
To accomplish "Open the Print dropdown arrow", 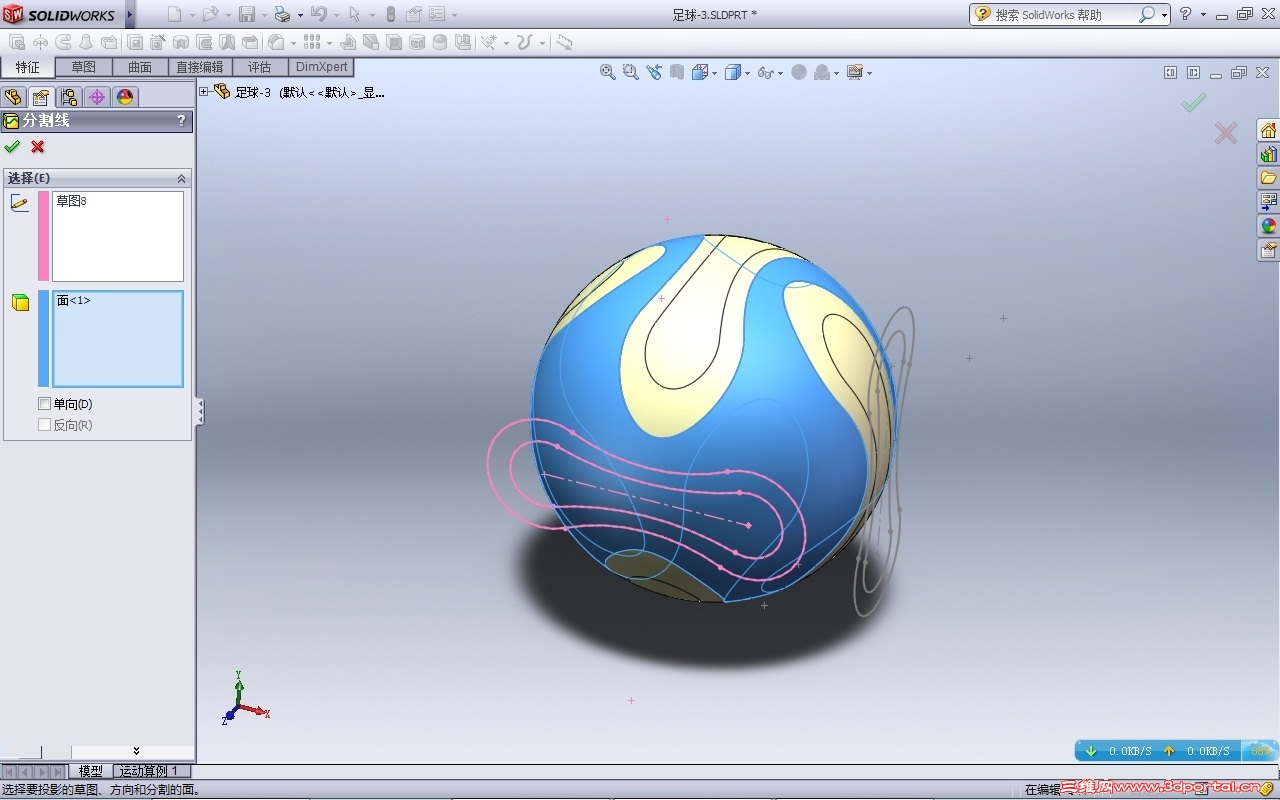I will click(x=299, y=15).
